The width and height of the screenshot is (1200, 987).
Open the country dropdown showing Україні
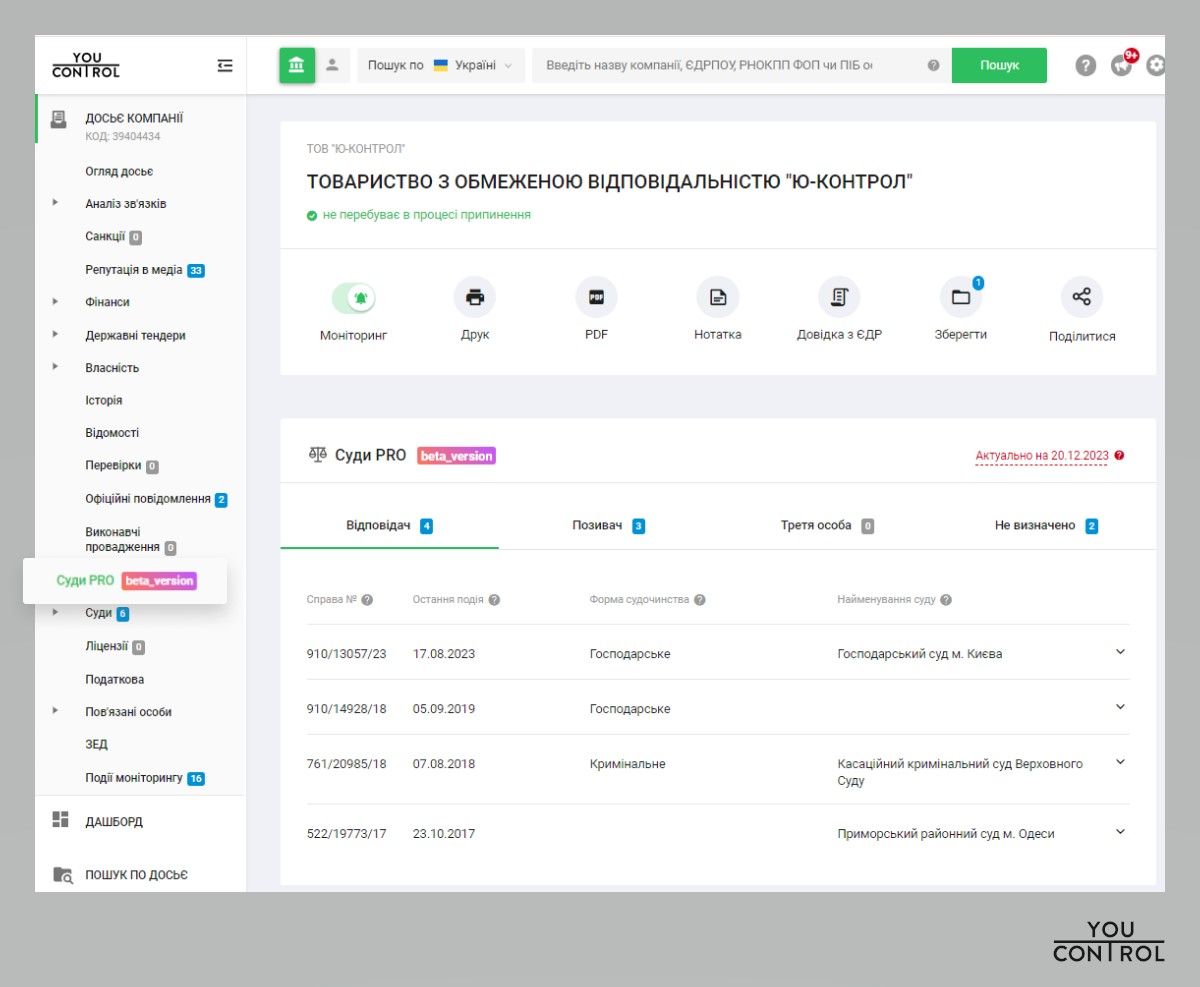tap(441, 65)
